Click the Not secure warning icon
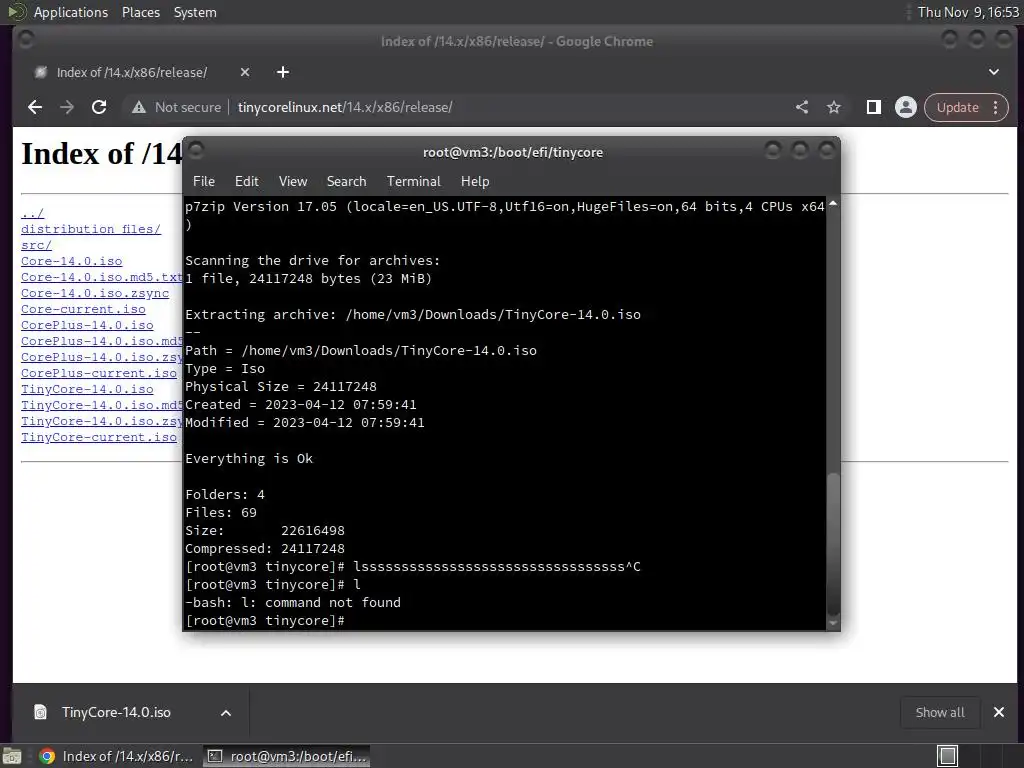 [138, 107]
